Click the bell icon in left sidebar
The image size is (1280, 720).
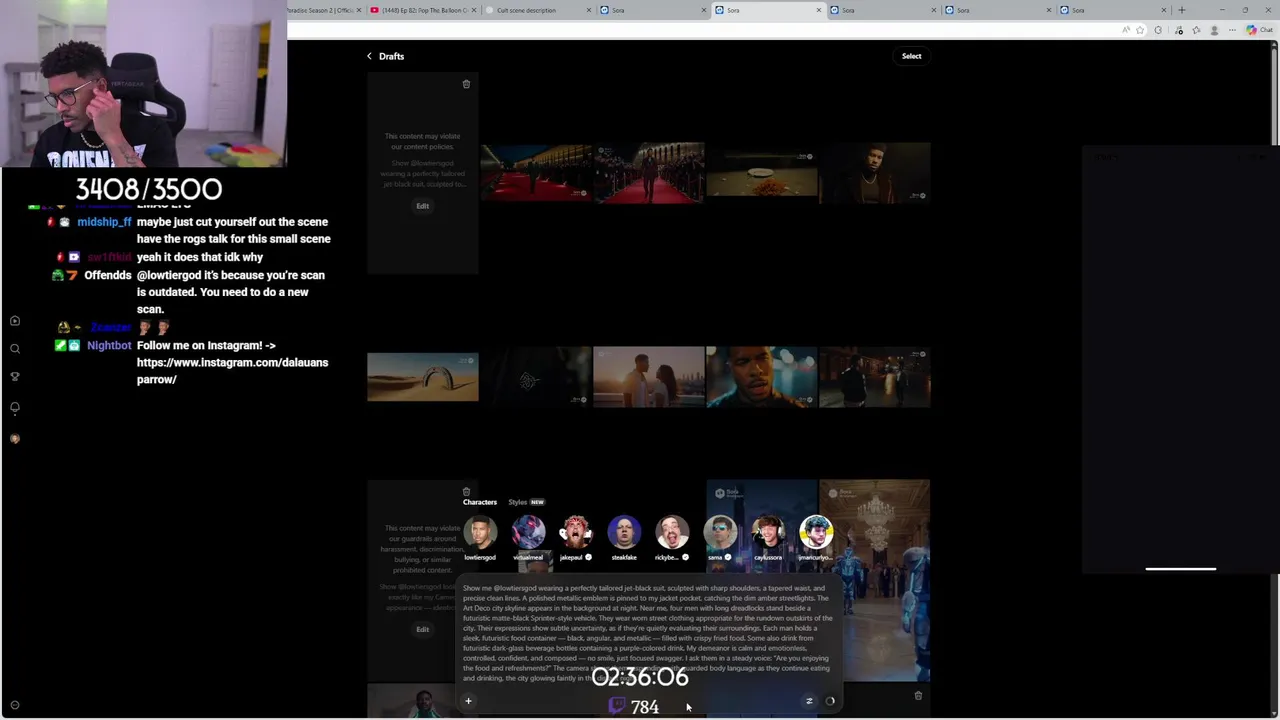click(x=15, y=407)
